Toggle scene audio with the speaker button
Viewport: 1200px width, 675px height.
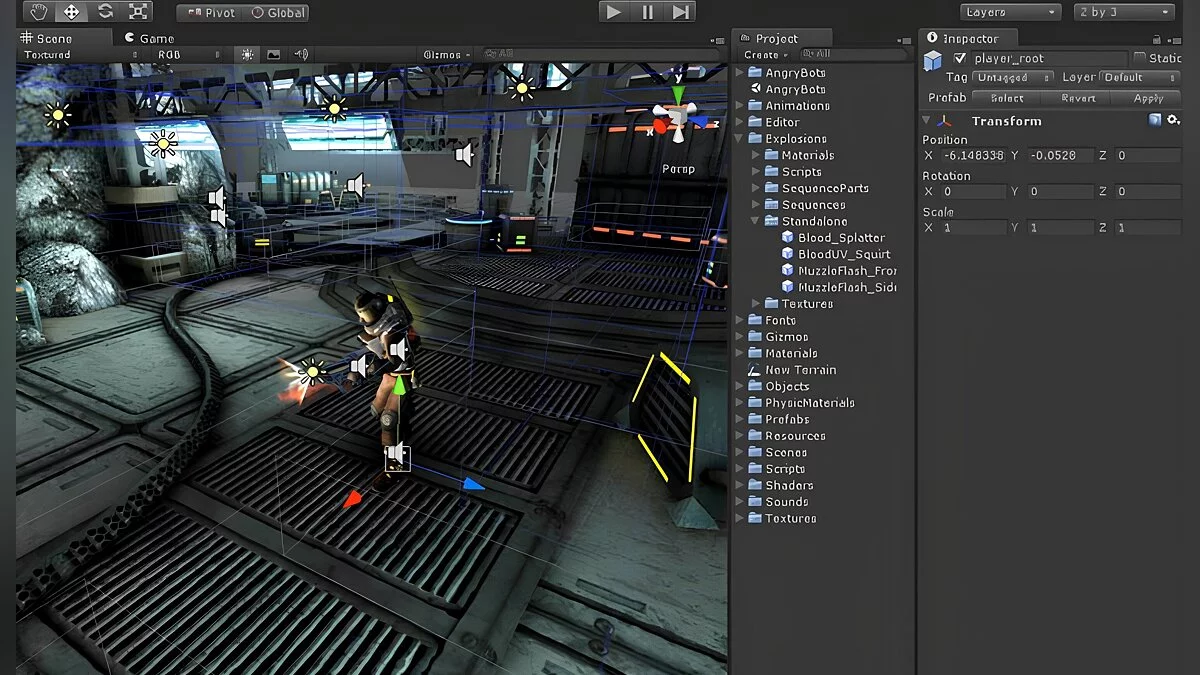point(301,55)
